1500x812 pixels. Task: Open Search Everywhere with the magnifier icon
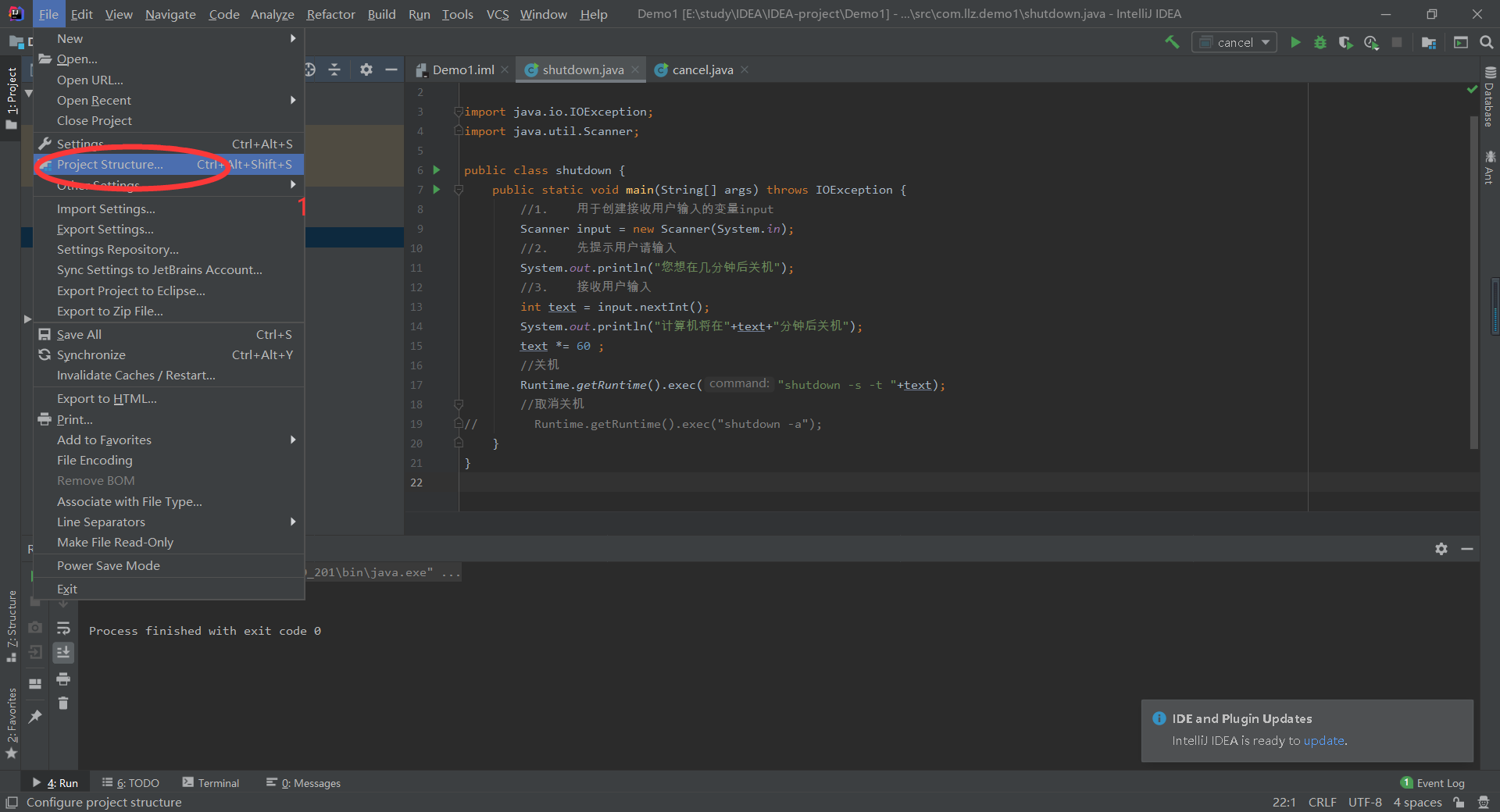1487,42
